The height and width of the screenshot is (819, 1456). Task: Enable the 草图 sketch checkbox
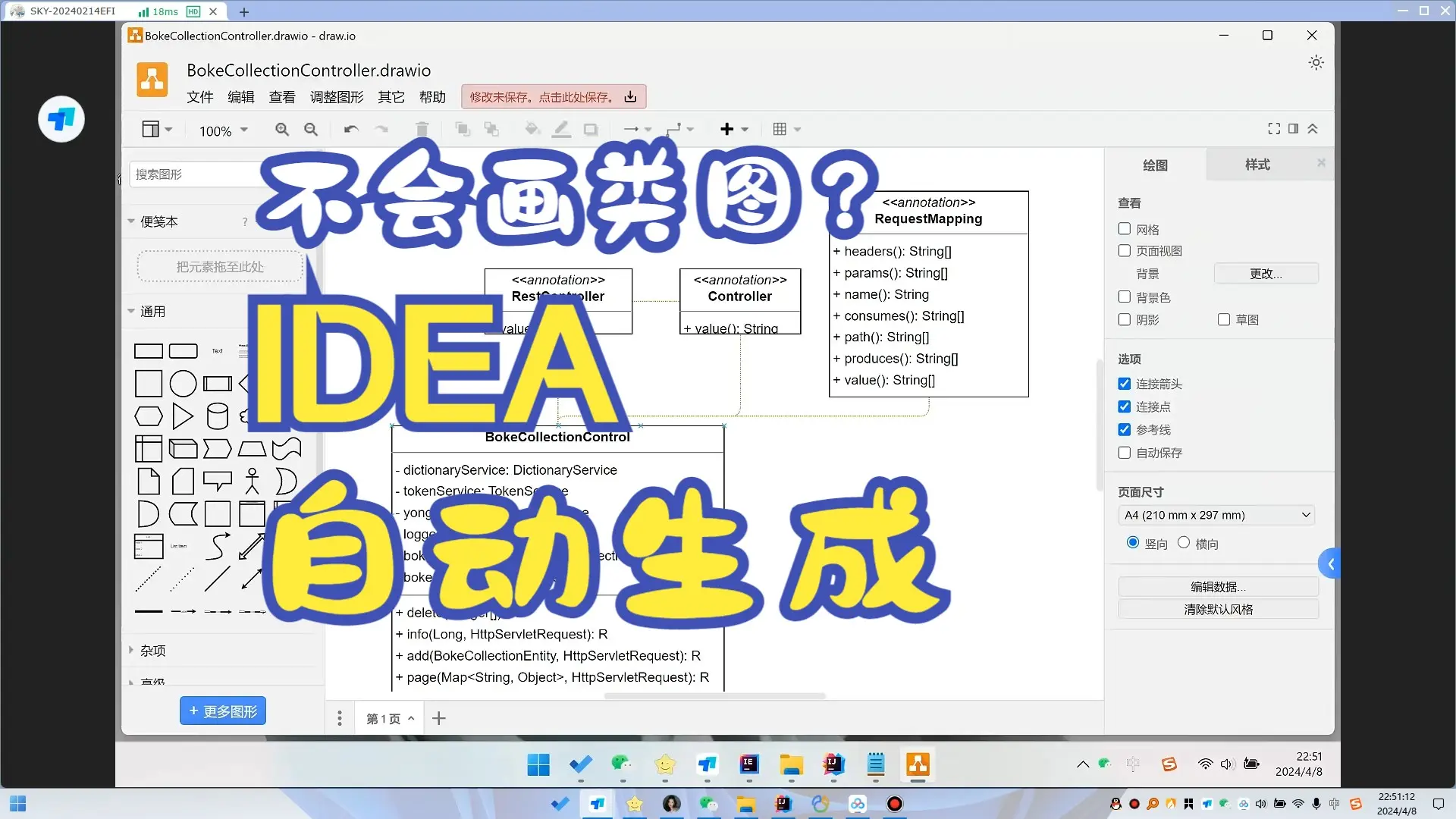[1224, 319]
